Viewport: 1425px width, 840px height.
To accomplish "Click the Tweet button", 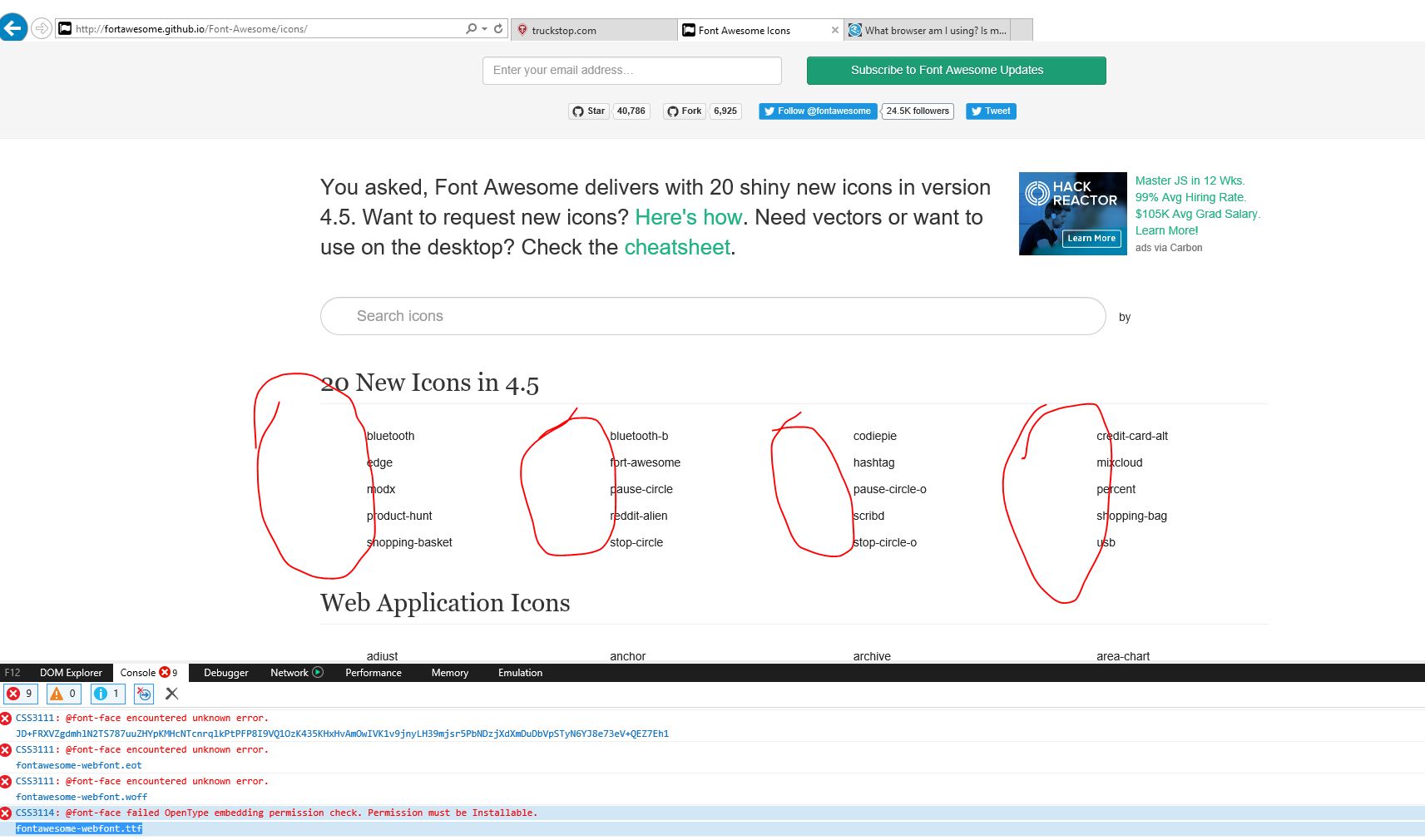I will pos(991,111).
